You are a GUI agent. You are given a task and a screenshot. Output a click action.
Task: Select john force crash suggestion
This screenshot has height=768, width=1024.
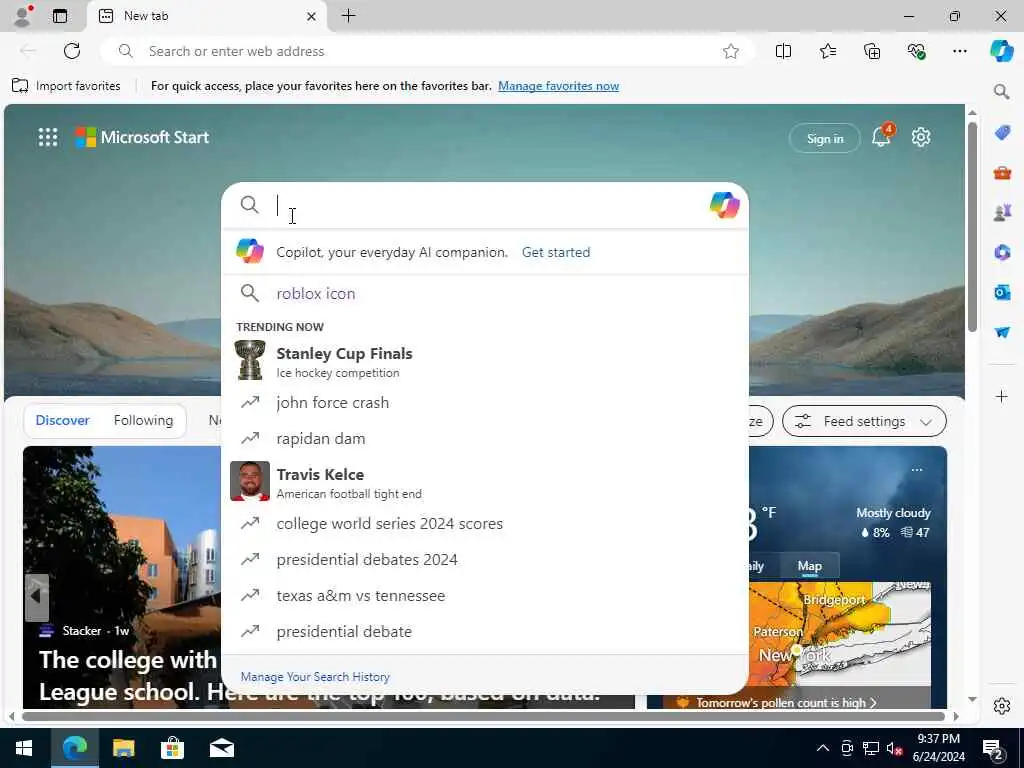point(485,402)
